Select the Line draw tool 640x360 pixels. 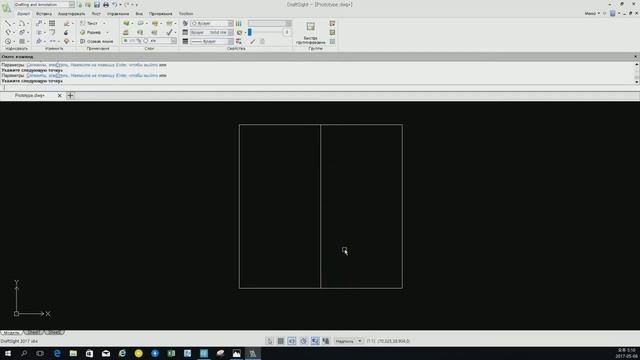coord(8,23)
